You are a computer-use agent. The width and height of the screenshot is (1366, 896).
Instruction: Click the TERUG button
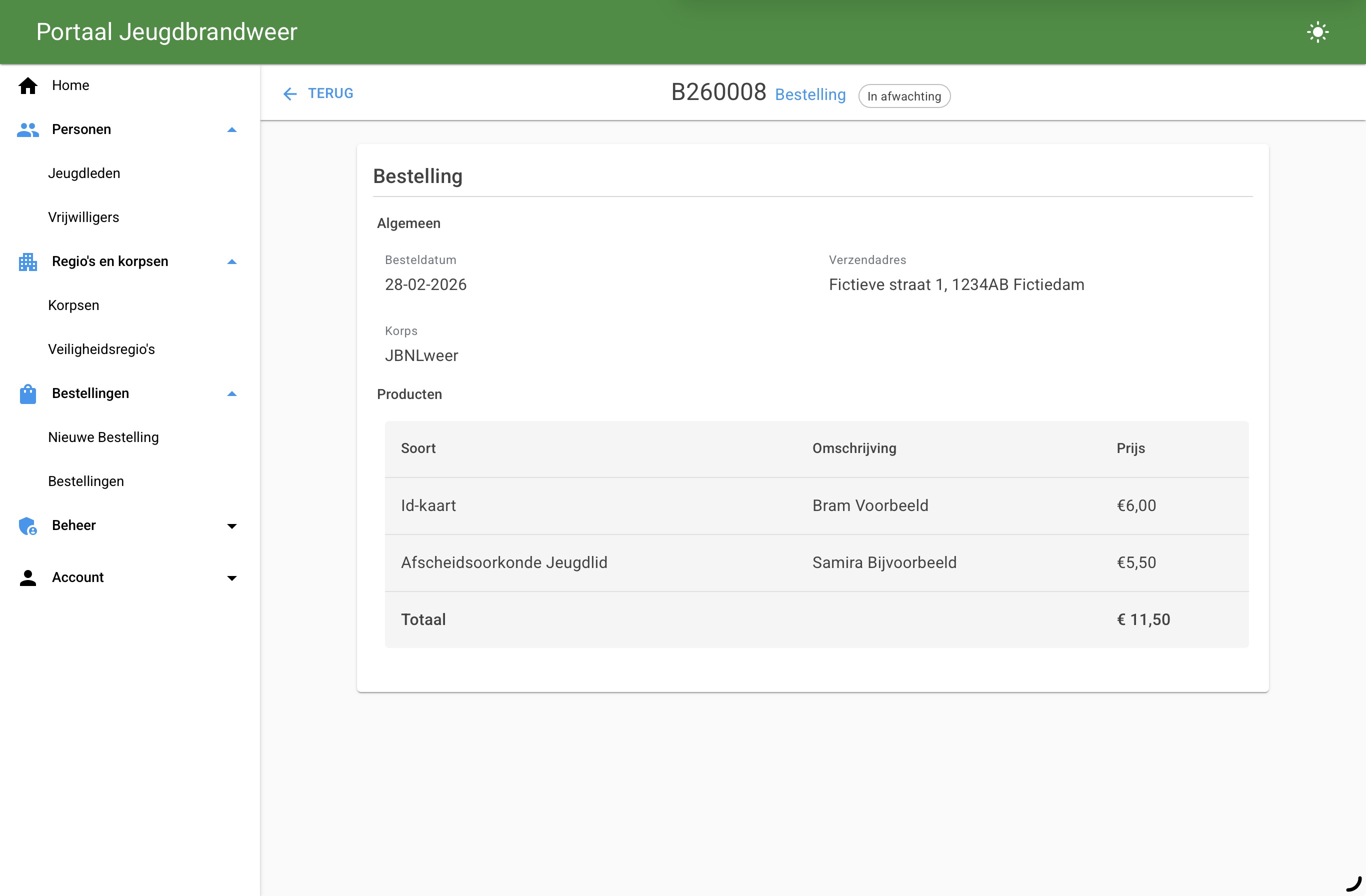[318, 93]
